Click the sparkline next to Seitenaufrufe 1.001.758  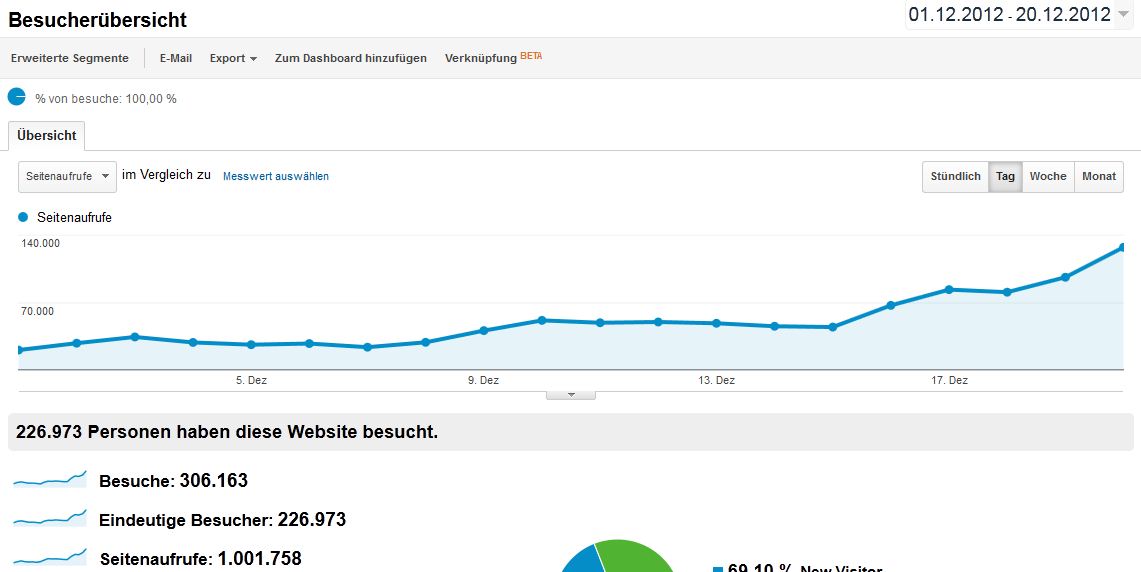50,557
